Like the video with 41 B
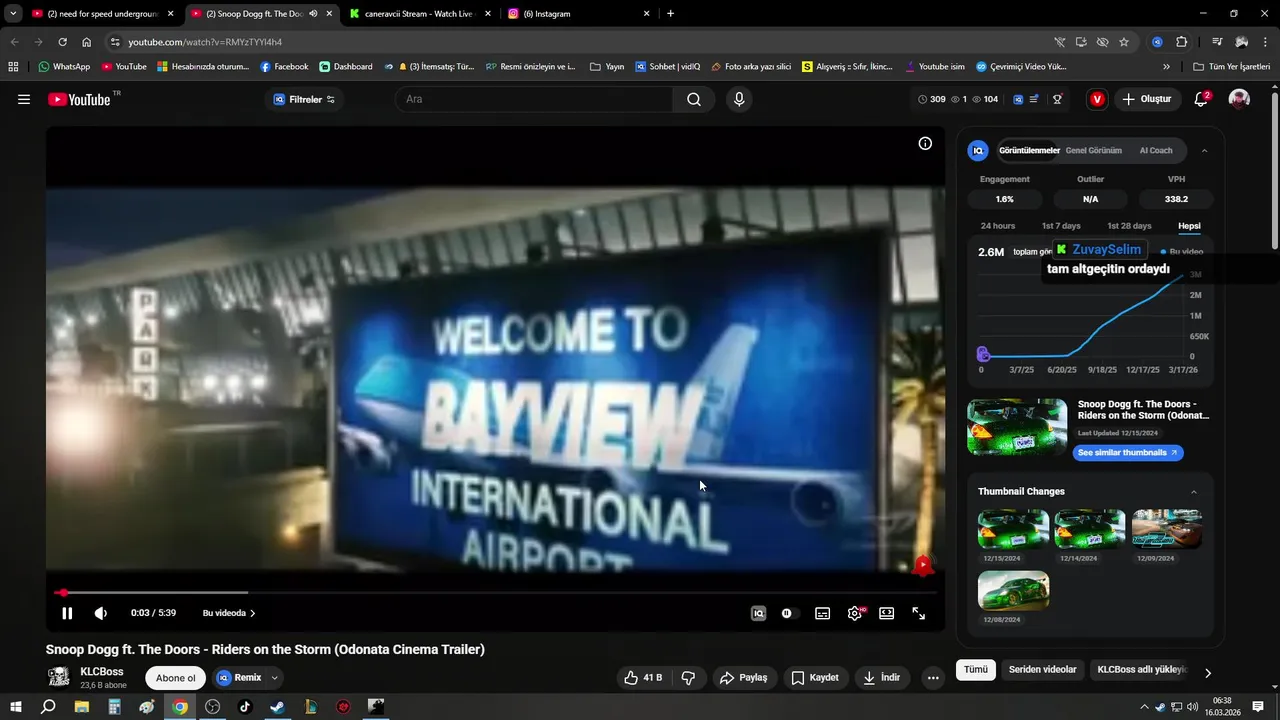 (643, 677)
